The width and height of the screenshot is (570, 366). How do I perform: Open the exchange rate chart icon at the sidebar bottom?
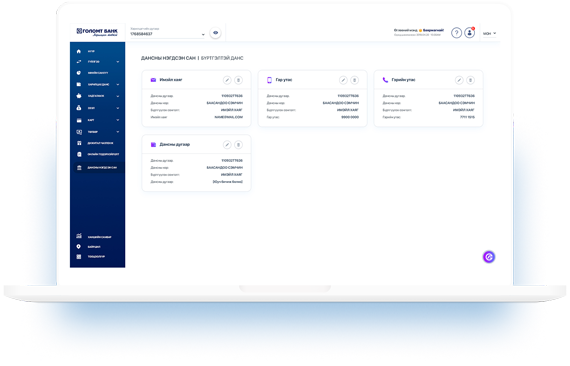click(x=79, y=236)
